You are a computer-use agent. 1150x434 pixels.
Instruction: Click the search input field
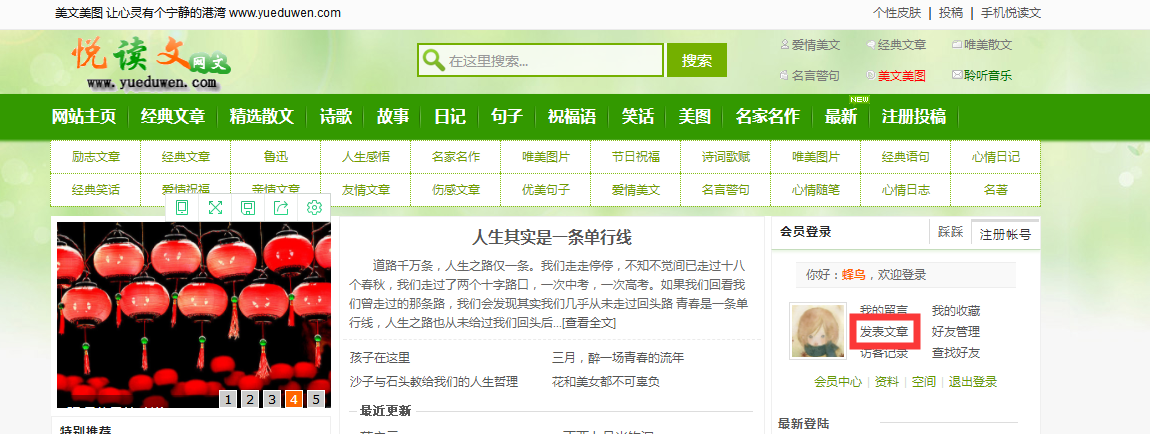(552, 60)
